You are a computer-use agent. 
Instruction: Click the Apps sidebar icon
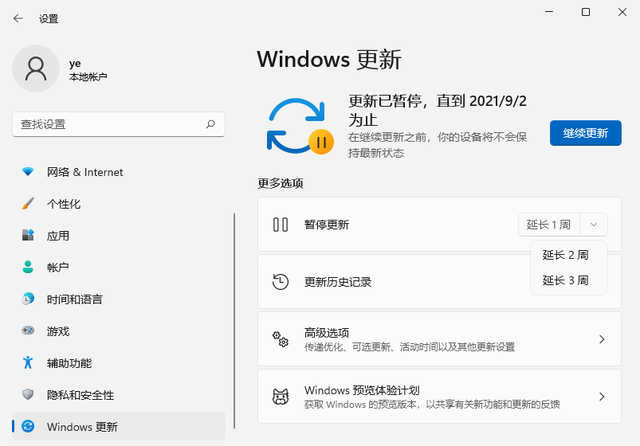28,235
